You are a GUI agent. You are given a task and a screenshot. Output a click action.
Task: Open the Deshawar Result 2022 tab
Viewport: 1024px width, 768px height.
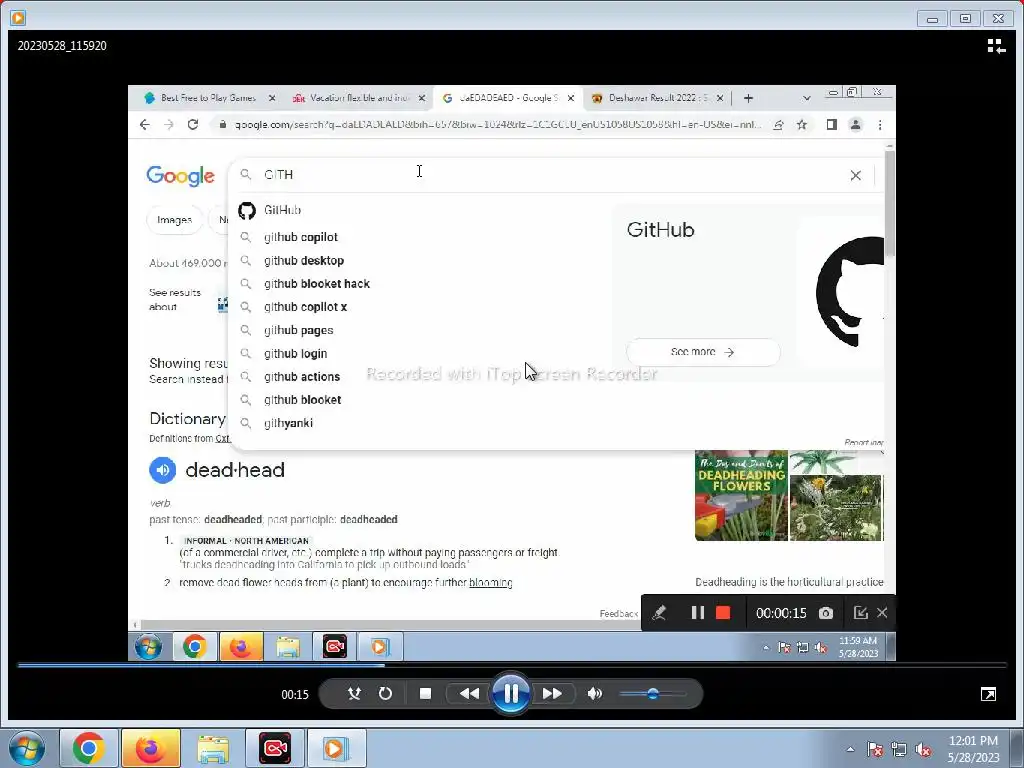click(x=656, y=98)
